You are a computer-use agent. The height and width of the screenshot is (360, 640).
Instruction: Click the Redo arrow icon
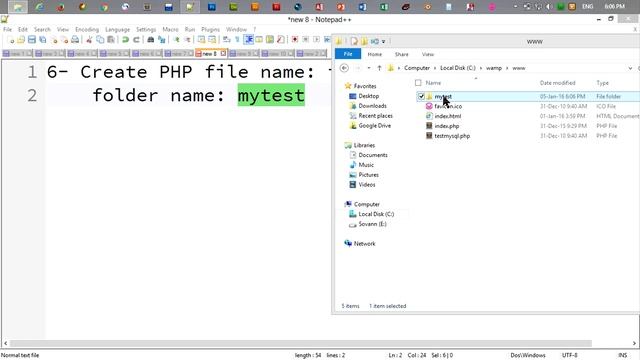coord(136,40)
